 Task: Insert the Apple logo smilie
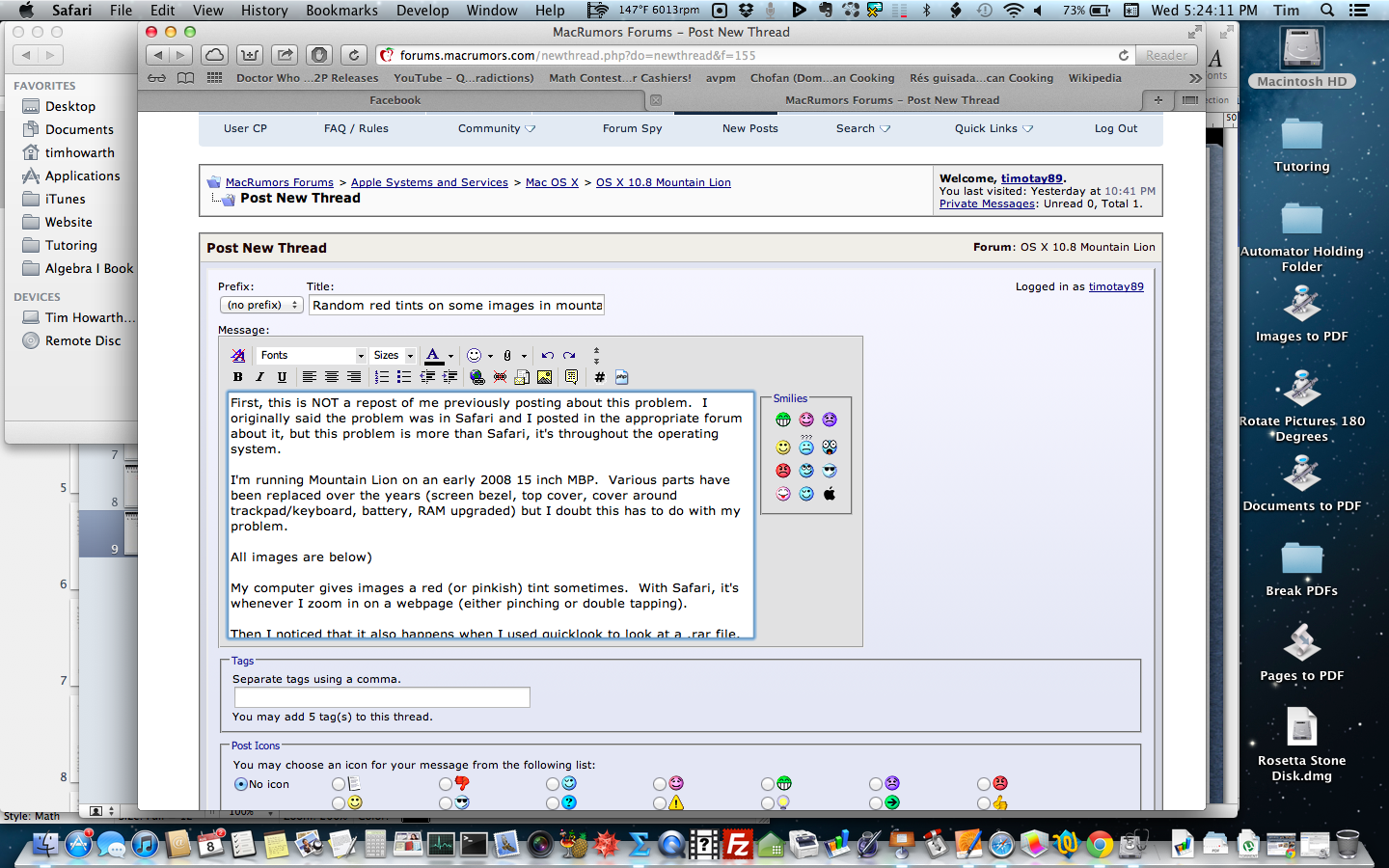tap(830, 494)
